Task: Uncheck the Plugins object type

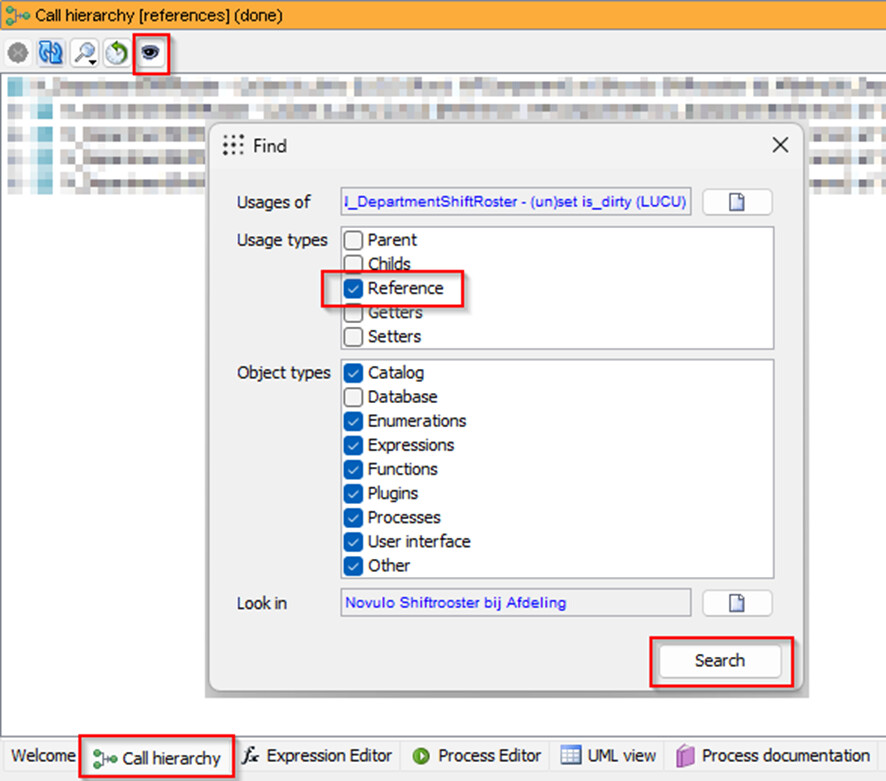Action: [353, 493]
